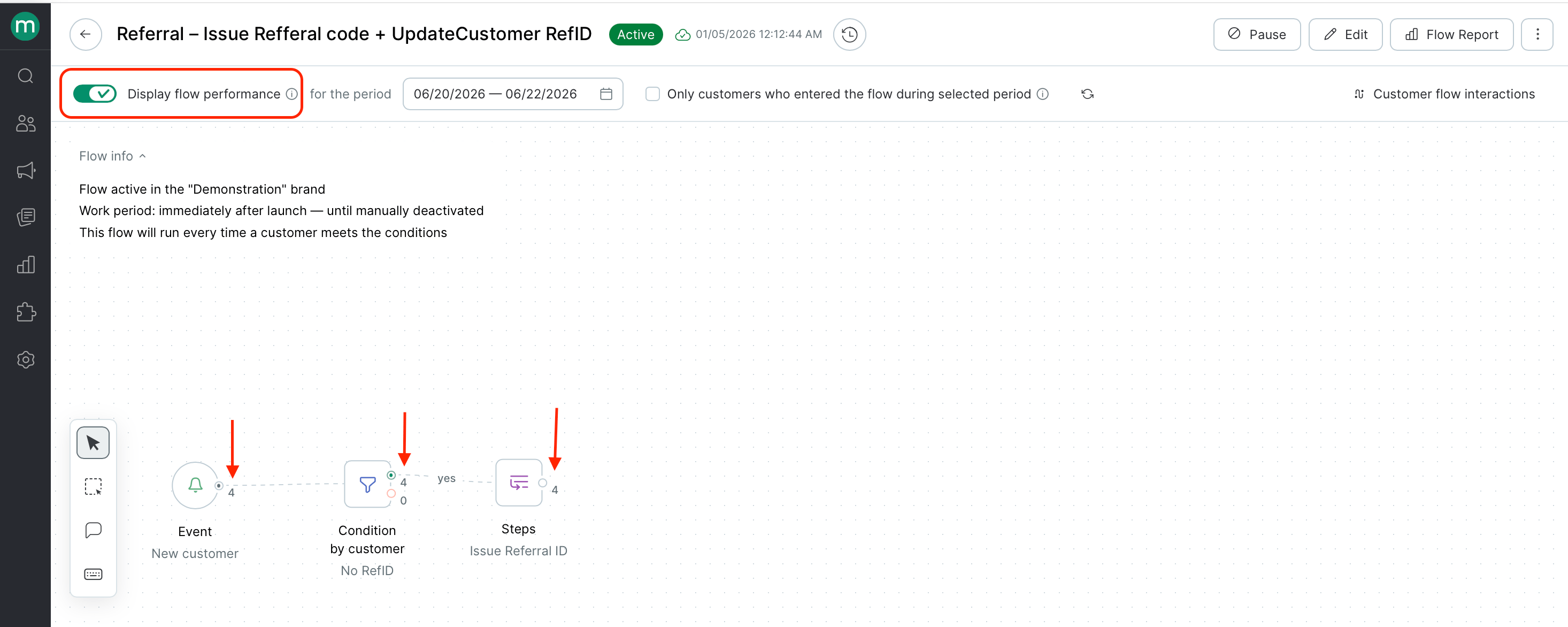Click the Steps node output connector
Viewport: 1568px width, 627px height.
[542, 483]
